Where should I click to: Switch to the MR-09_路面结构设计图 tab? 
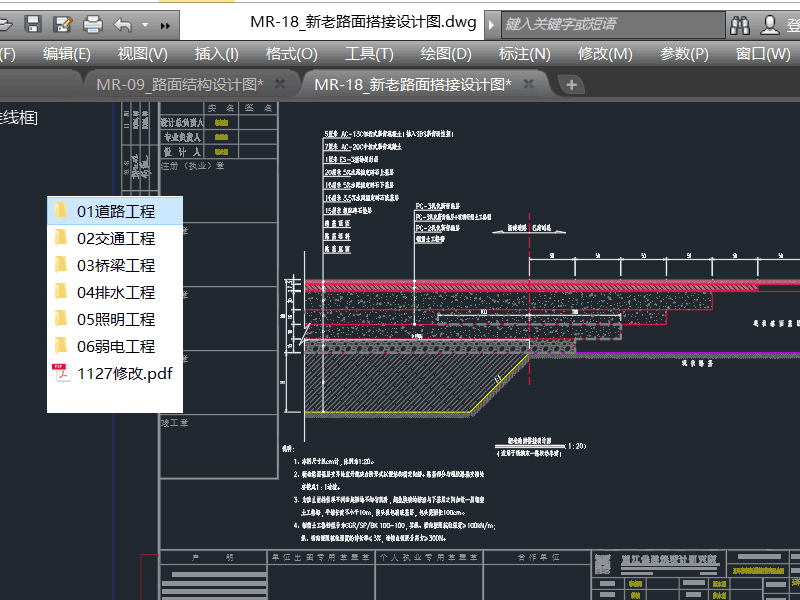180,84
